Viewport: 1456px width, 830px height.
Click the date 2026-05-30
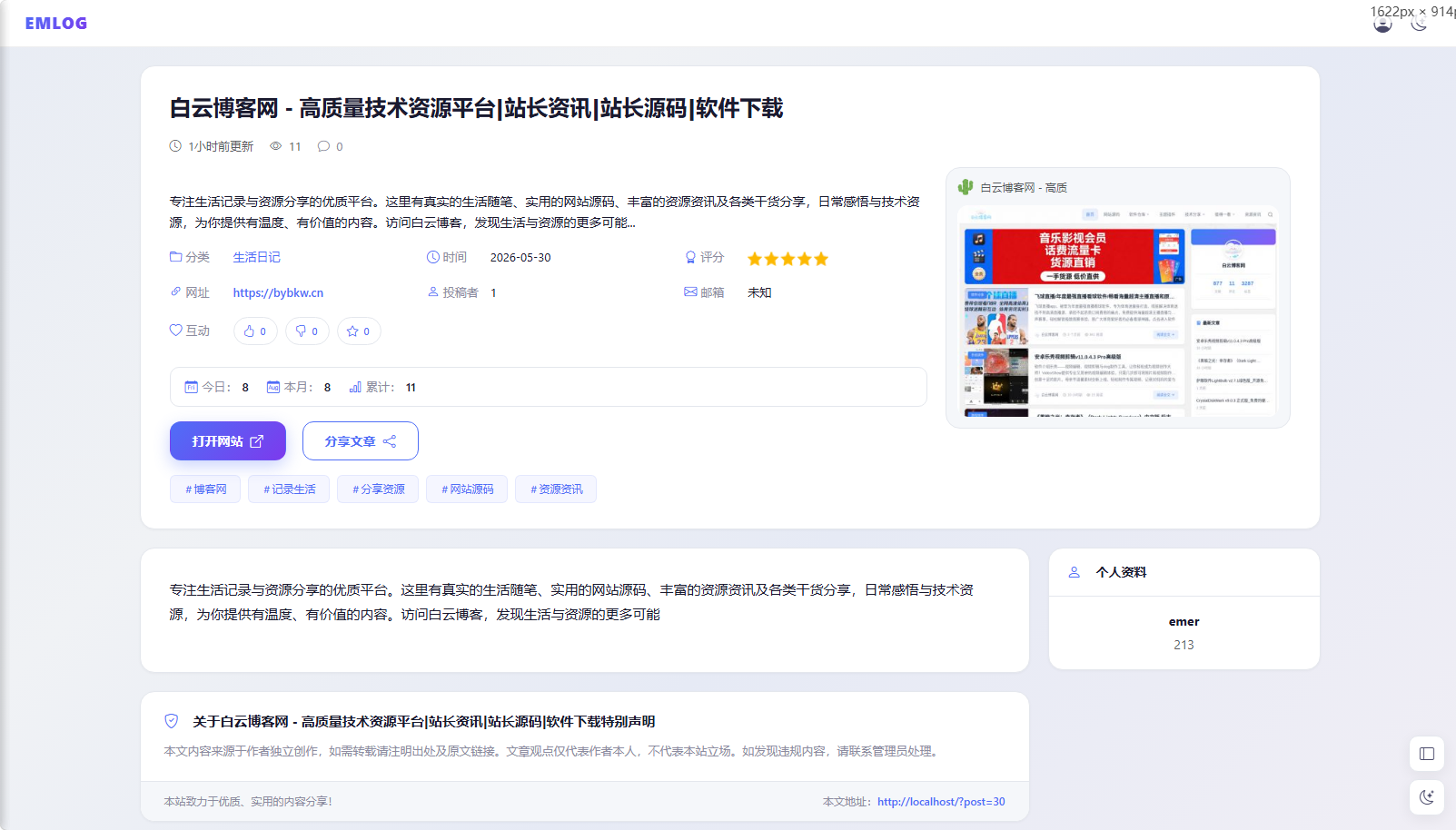tap(520, 258)
